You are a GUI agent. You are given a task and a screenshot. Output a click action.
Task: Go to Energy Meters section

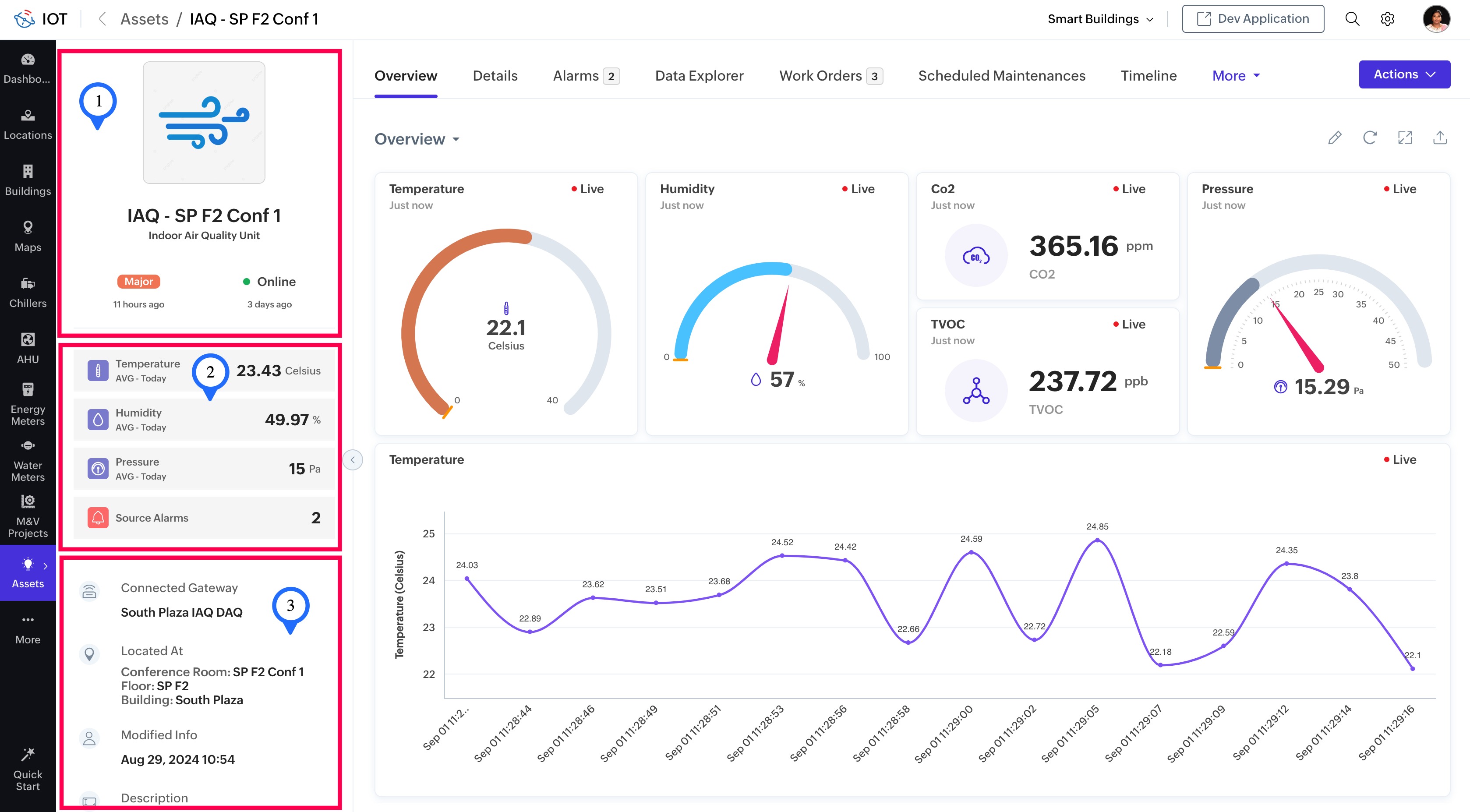point(28,404)
